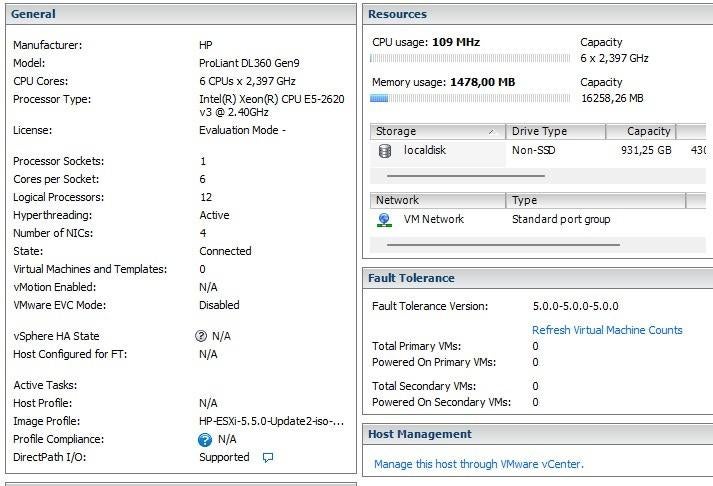Click the HP-ESXi-5.5.0-Update2 image profile value

(x=271, y=421)
